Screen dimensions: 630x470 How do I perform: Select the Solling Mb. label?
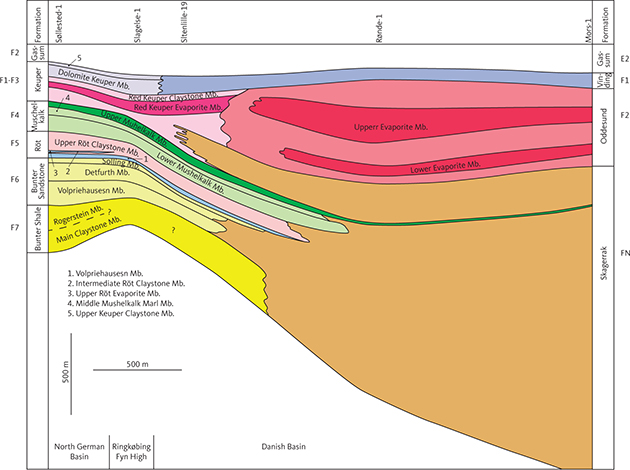pos(120,162)
